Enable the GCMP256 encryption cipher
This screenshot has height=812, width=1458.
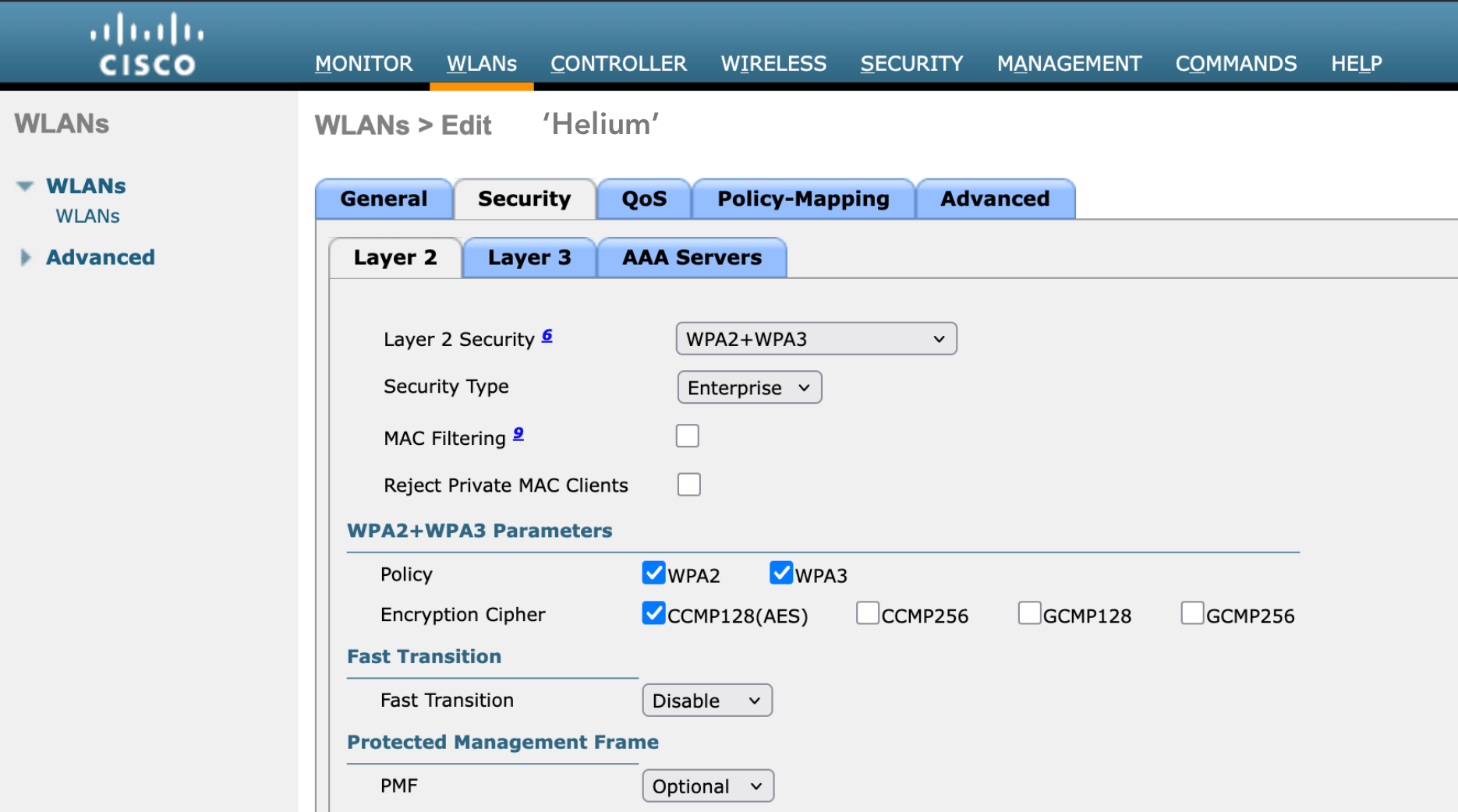1191,614
